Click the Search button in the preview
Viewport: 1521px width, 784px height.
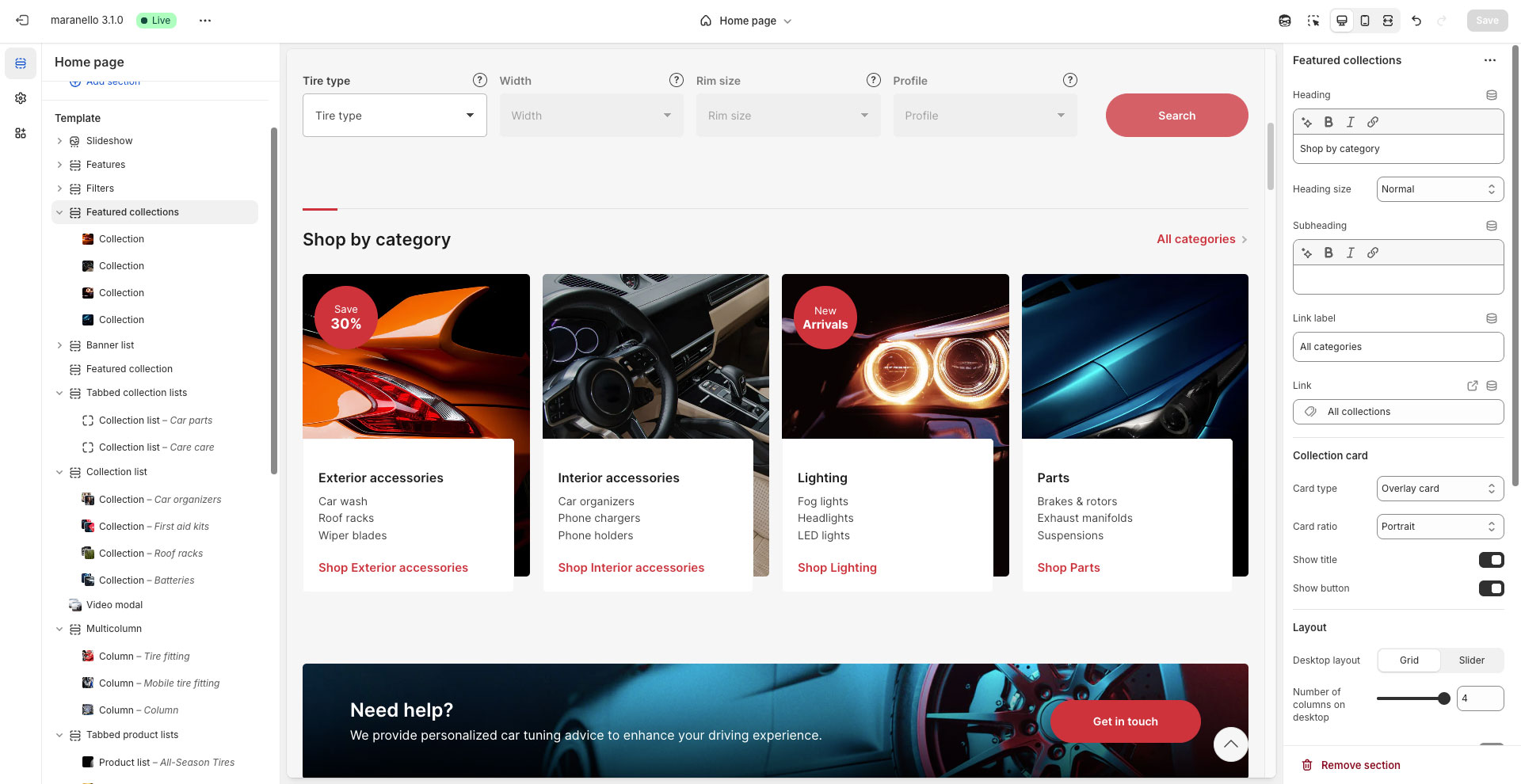point(1176,115)
